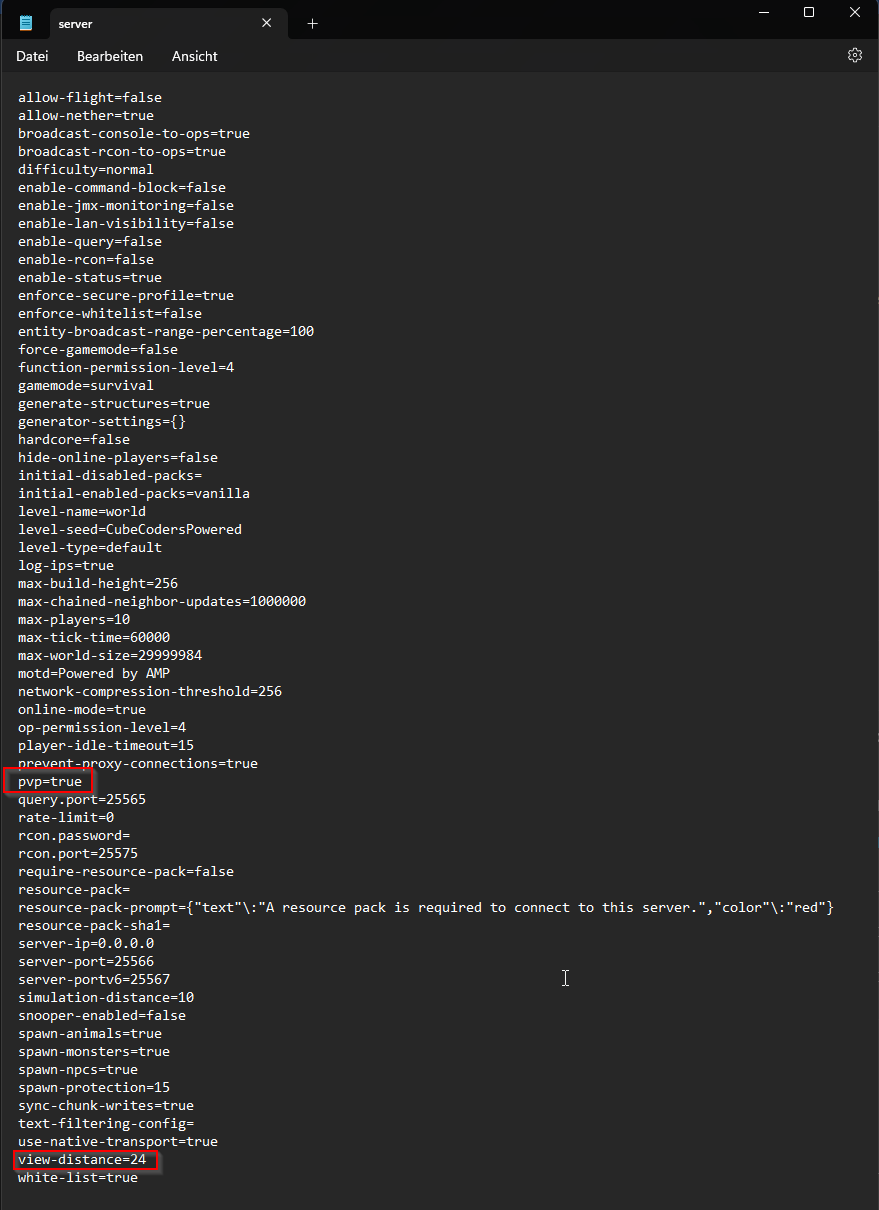Click the white-list=true line
879x1210 pixels.
click(x=78, y=1177)
